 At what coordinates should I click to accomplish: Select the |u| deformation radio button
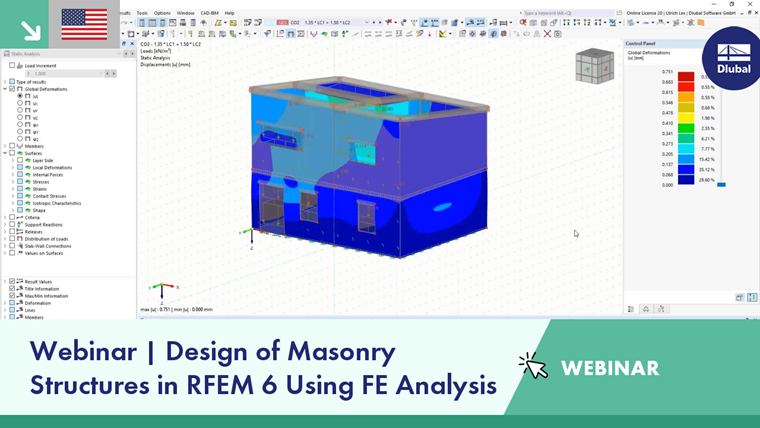(20, 96)
